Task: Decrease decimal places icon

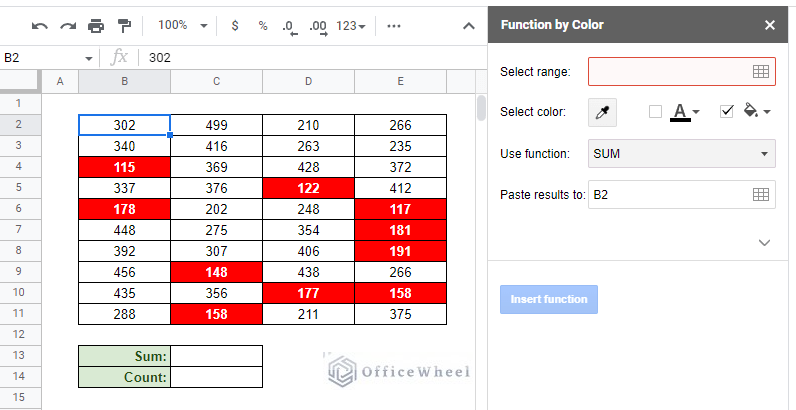Action: (x=290, y=26)
